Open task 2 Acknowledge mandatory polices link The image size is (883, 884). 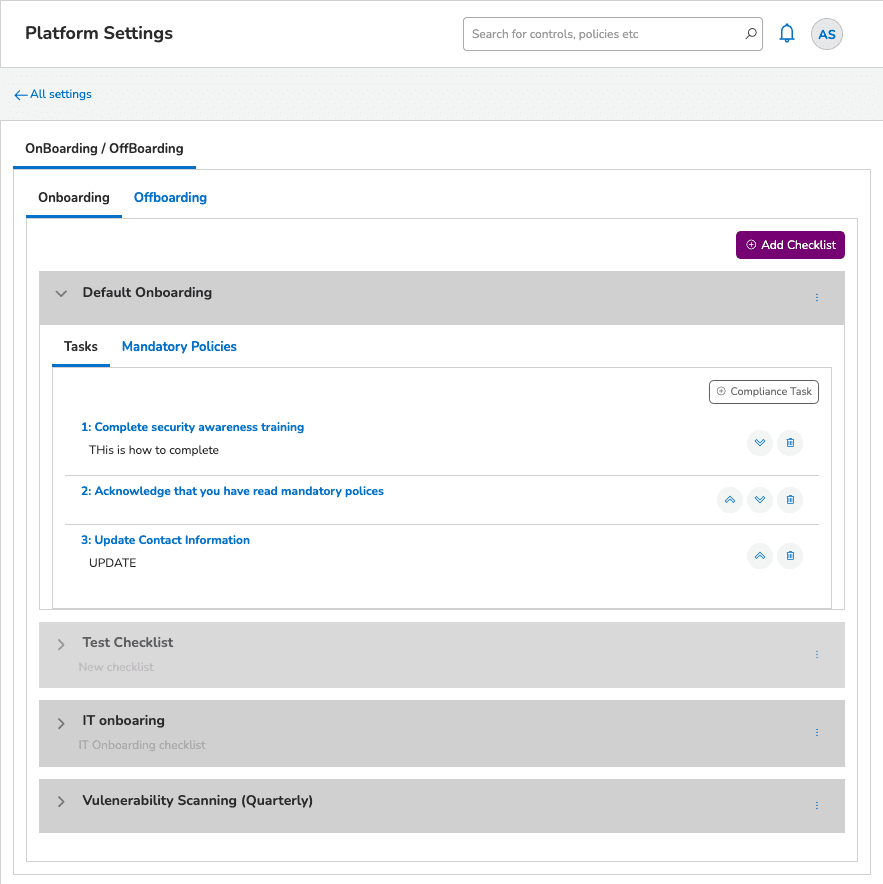232,491
